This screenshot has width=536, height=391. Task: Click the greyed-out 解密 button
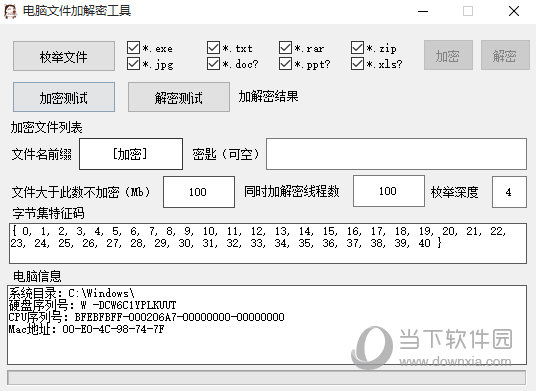tap(505, 55)
